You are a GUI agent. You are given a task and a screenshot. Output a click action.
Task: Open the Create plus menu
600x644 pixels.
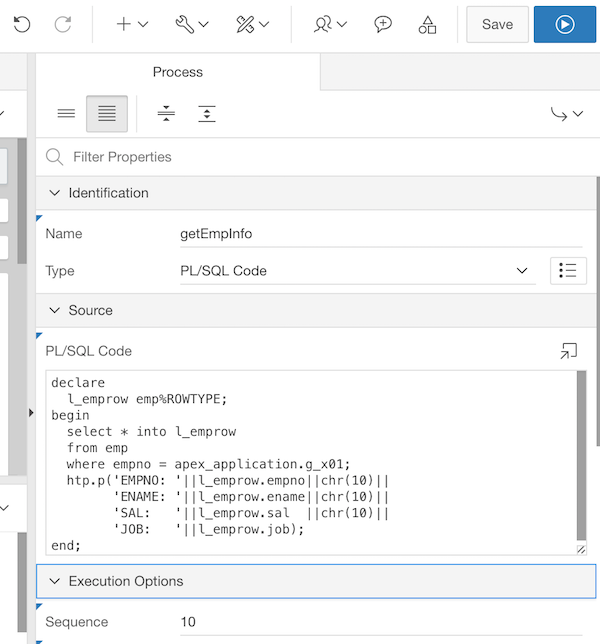pos(131,25)
